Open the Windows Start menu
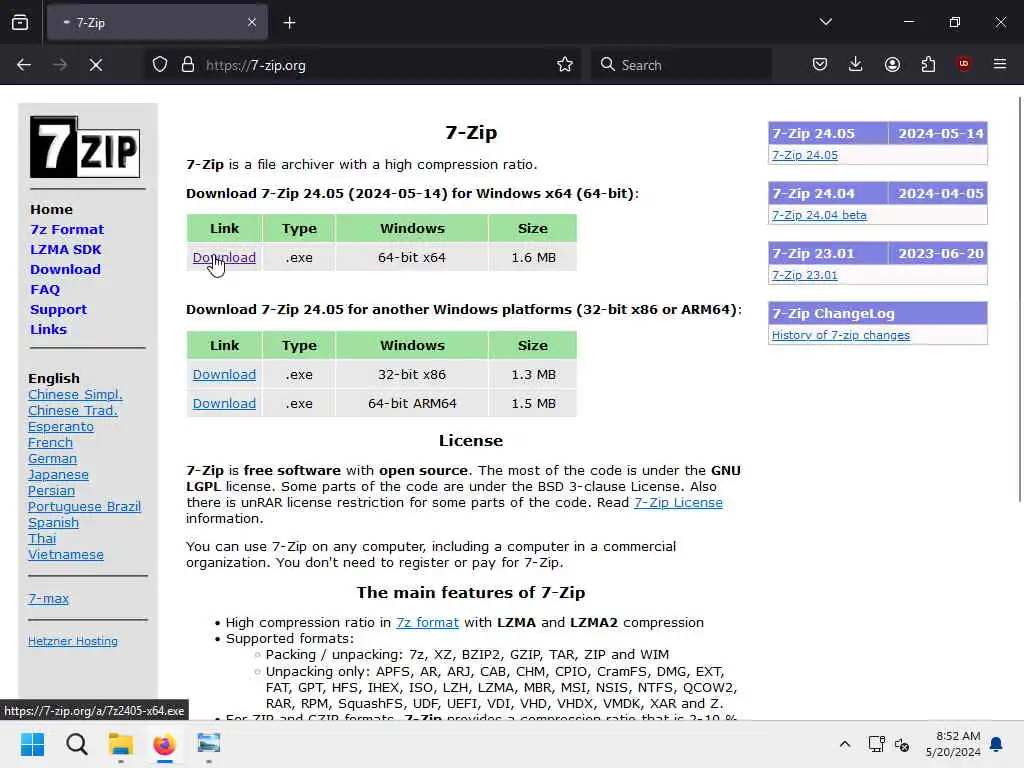This screenshot has width=1024, height=768. tap(32, 744)
